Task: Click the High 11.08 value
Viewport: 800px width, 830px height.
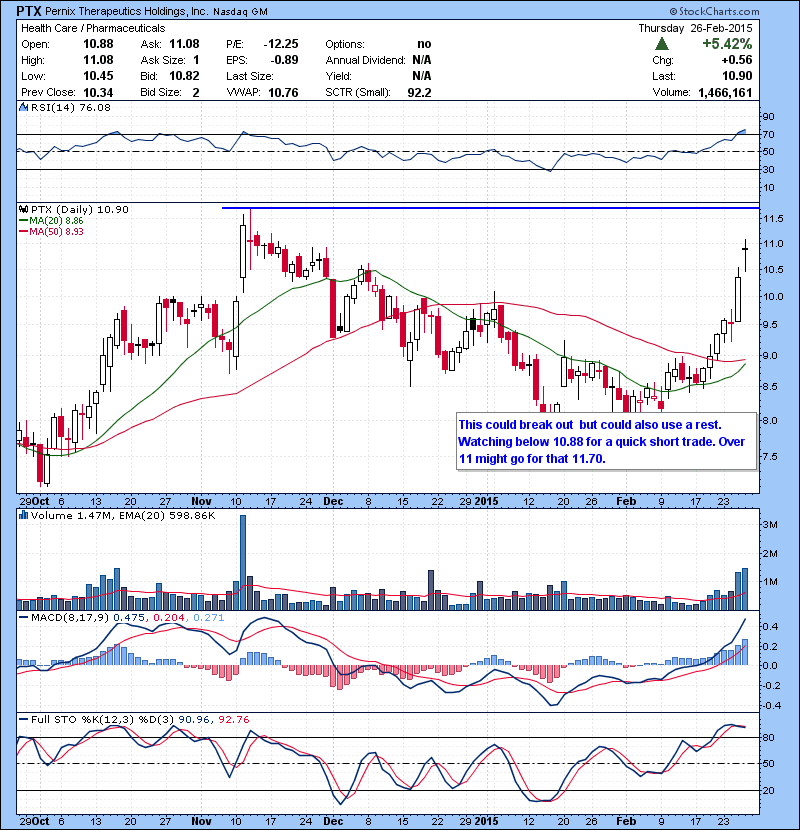Action: [98, 60]
